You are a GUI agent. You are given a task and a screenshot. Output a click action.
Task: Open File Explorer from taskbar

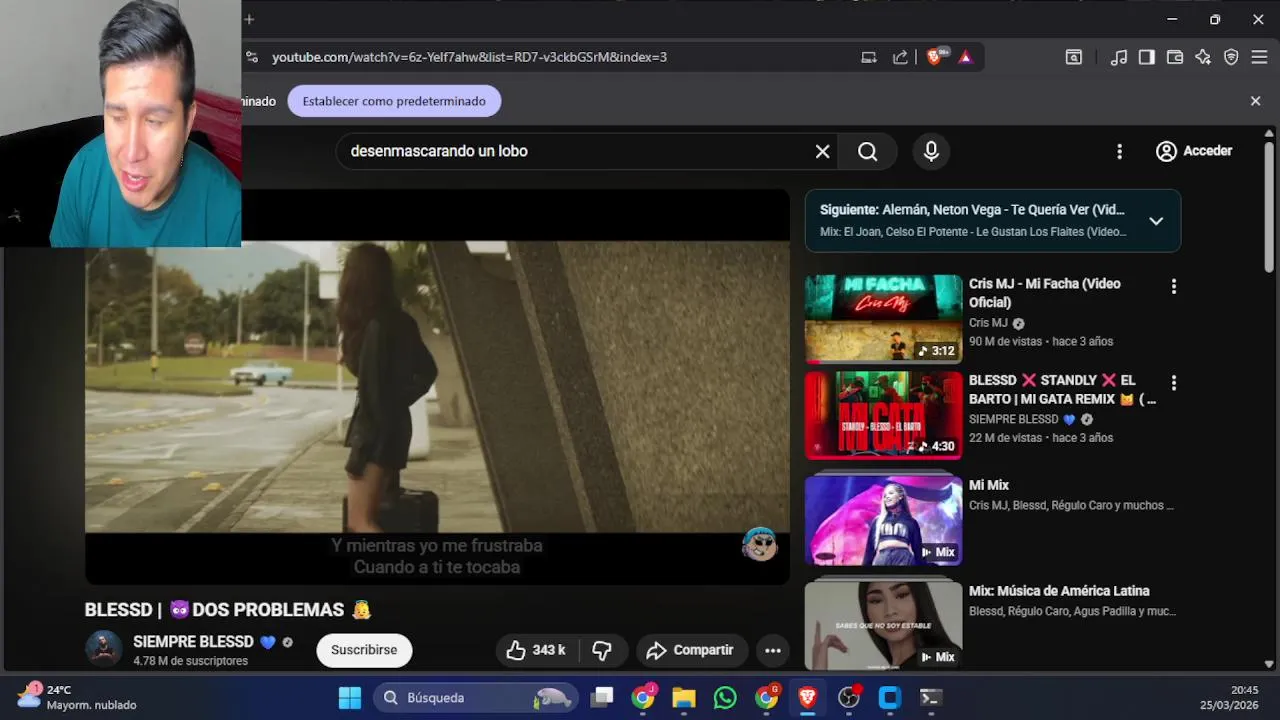pos(684,698)
